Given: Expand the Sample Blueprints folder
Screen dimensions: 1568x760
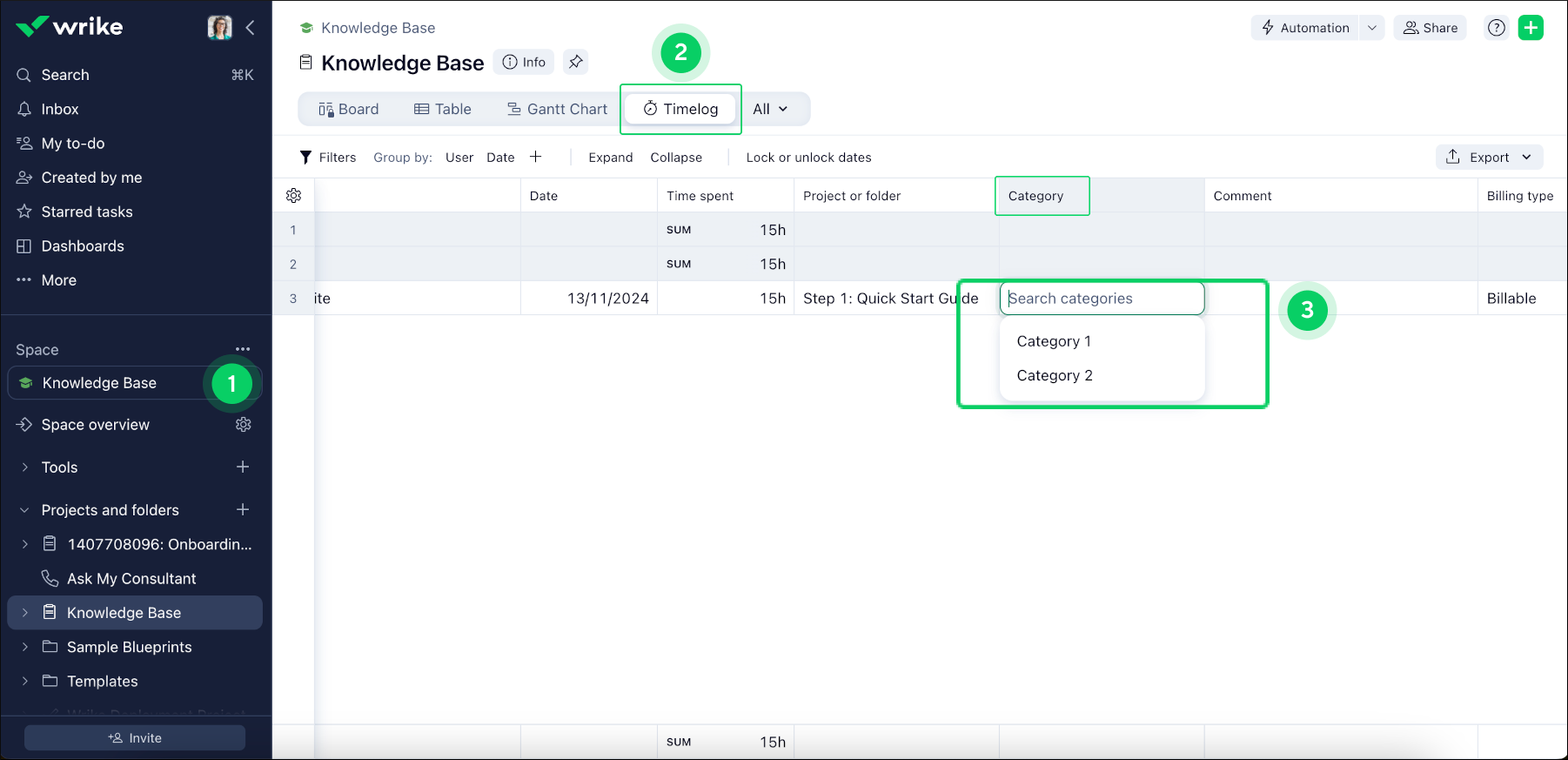Looking at the screenshot, I should 25,647.
